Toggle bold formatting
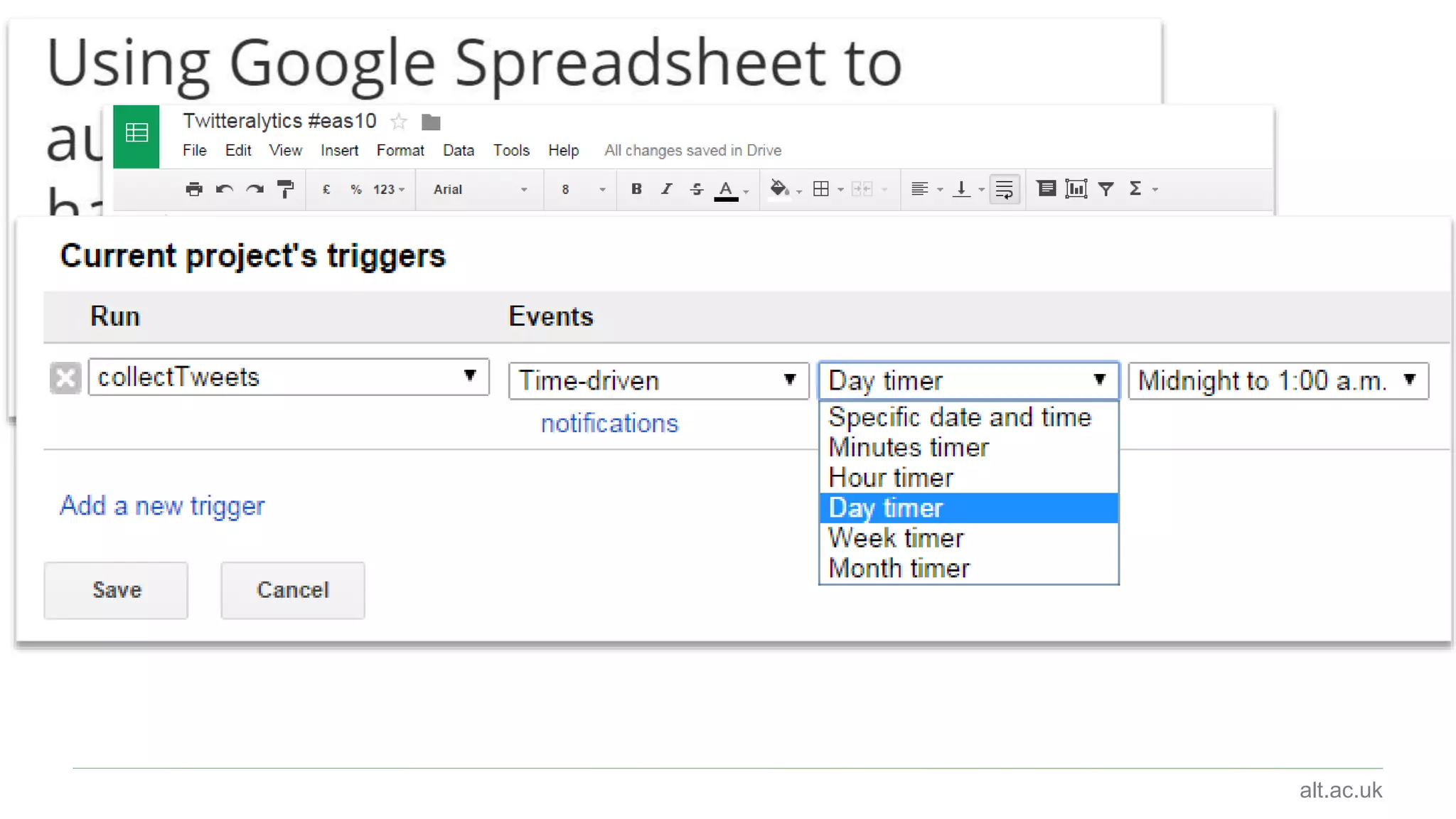This screenshot has width=1456, height=819. coord(636,189)
